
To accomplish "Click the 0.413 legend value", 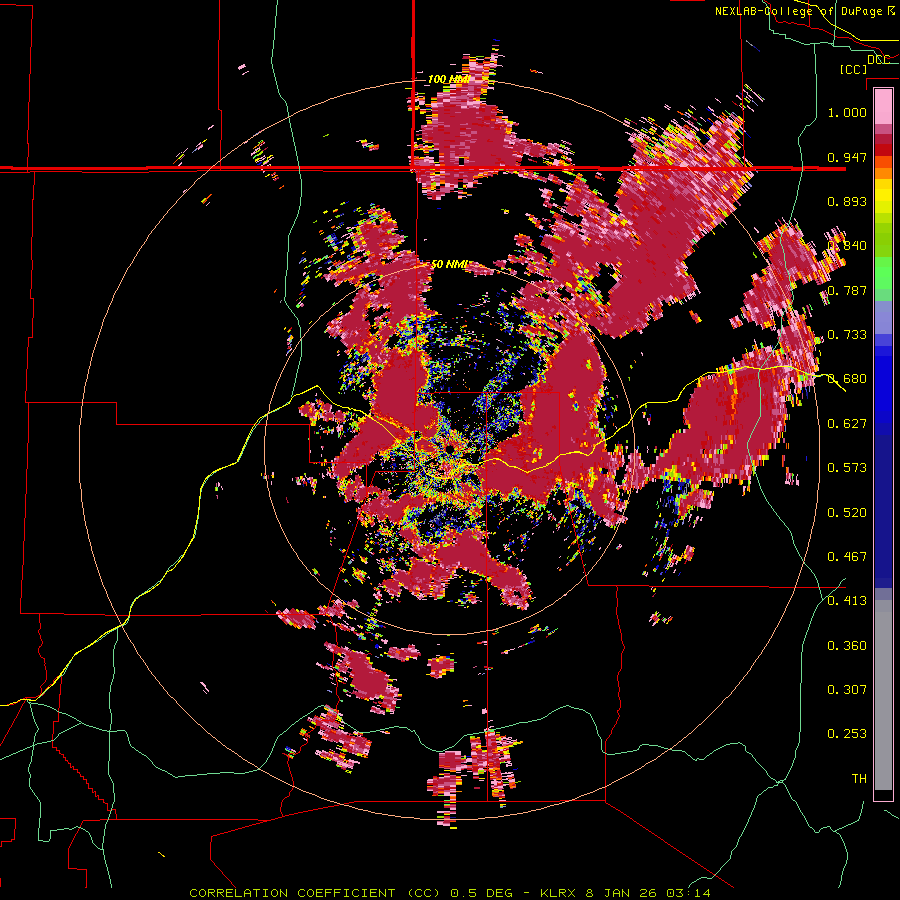I will click(847, 601).
